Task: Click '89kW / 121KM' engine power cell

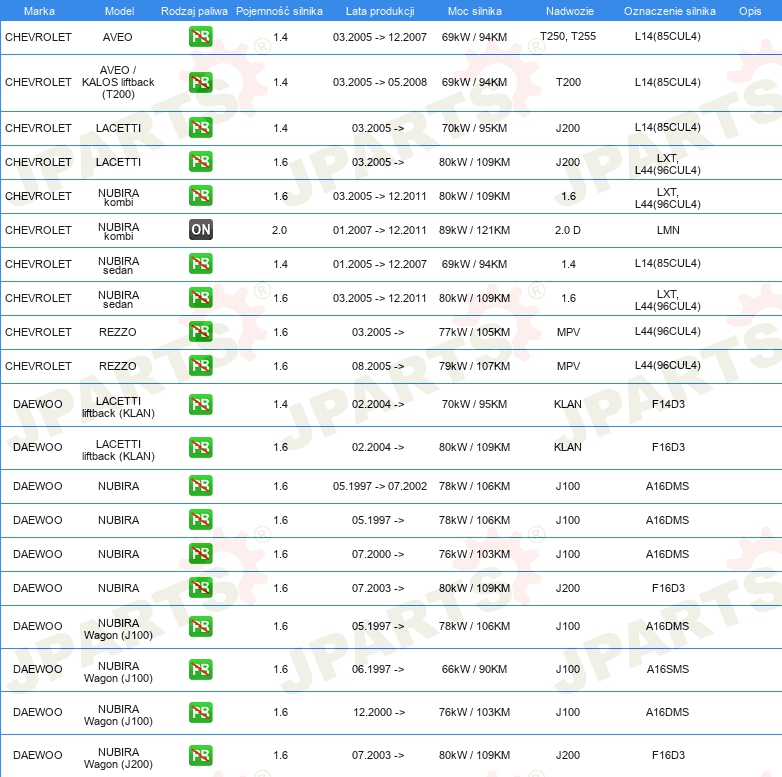Action: (x=474, y=230)
